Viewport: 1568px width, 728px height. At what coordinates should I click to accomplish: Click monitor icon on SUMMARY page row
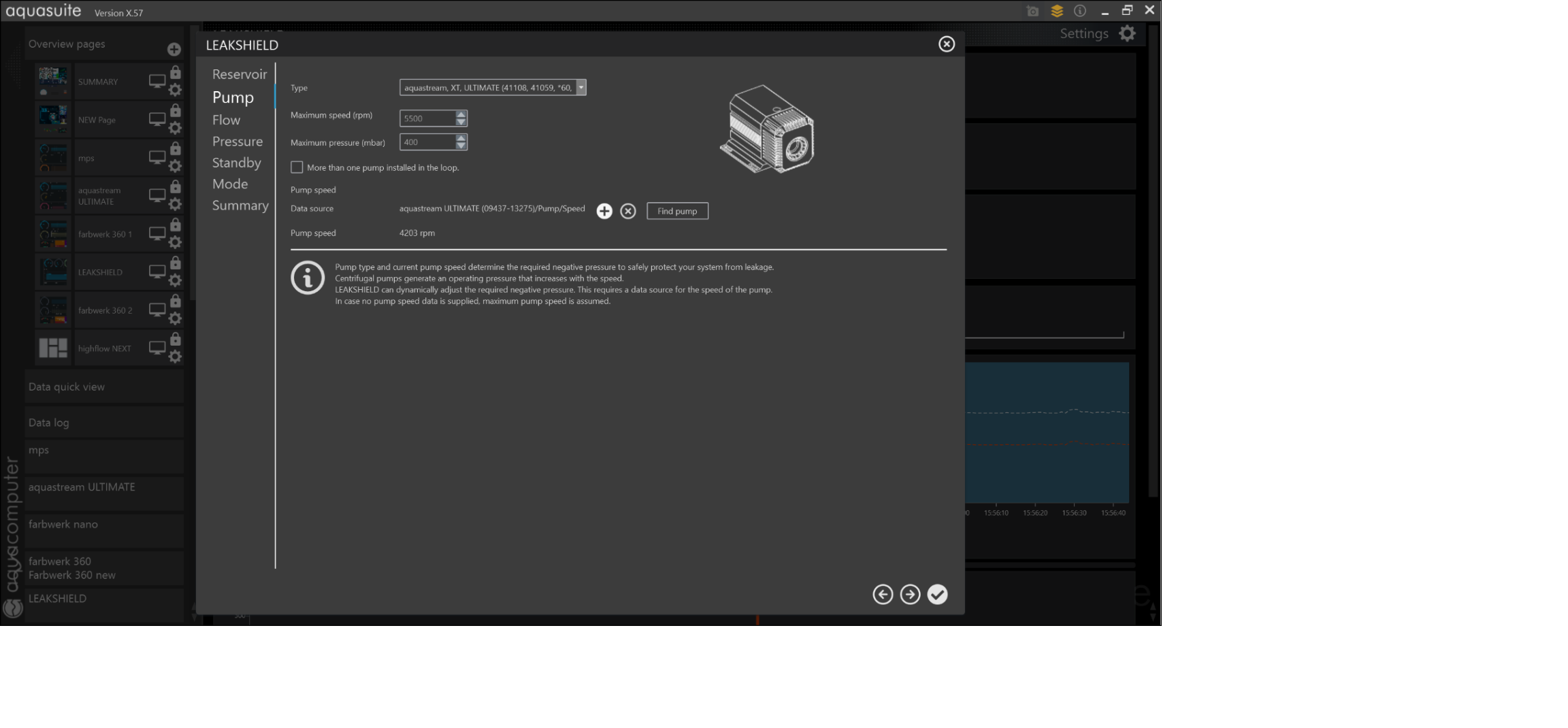point(157,82)
